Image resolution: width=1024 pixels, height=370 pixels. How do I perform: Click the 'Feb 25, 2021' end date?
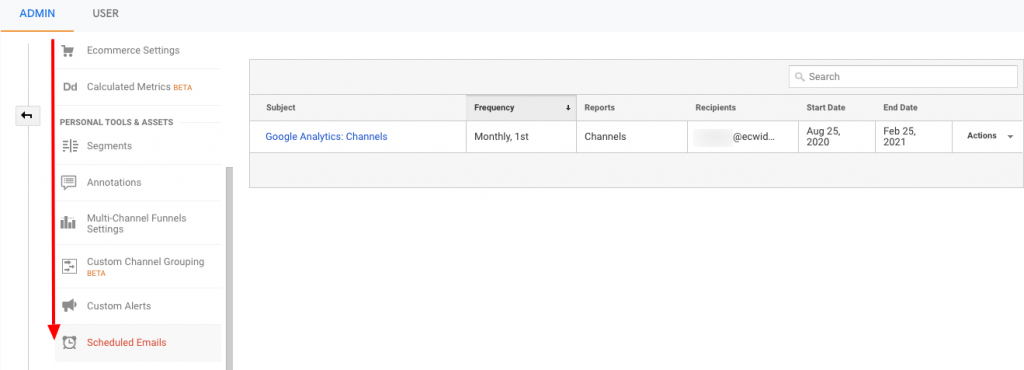pyautogui.click(x=901, y=136)
